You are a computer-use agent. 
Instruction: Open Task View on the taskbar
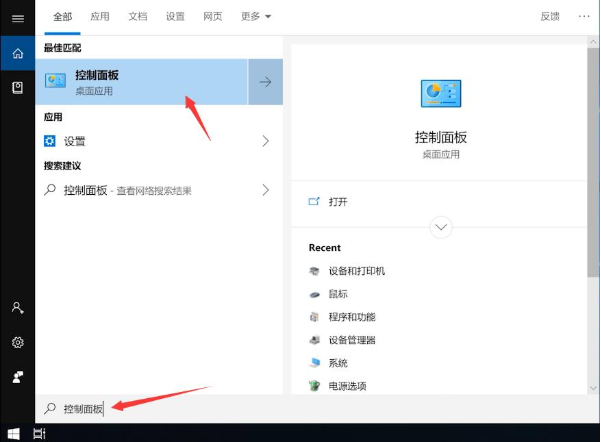[39, 434]
